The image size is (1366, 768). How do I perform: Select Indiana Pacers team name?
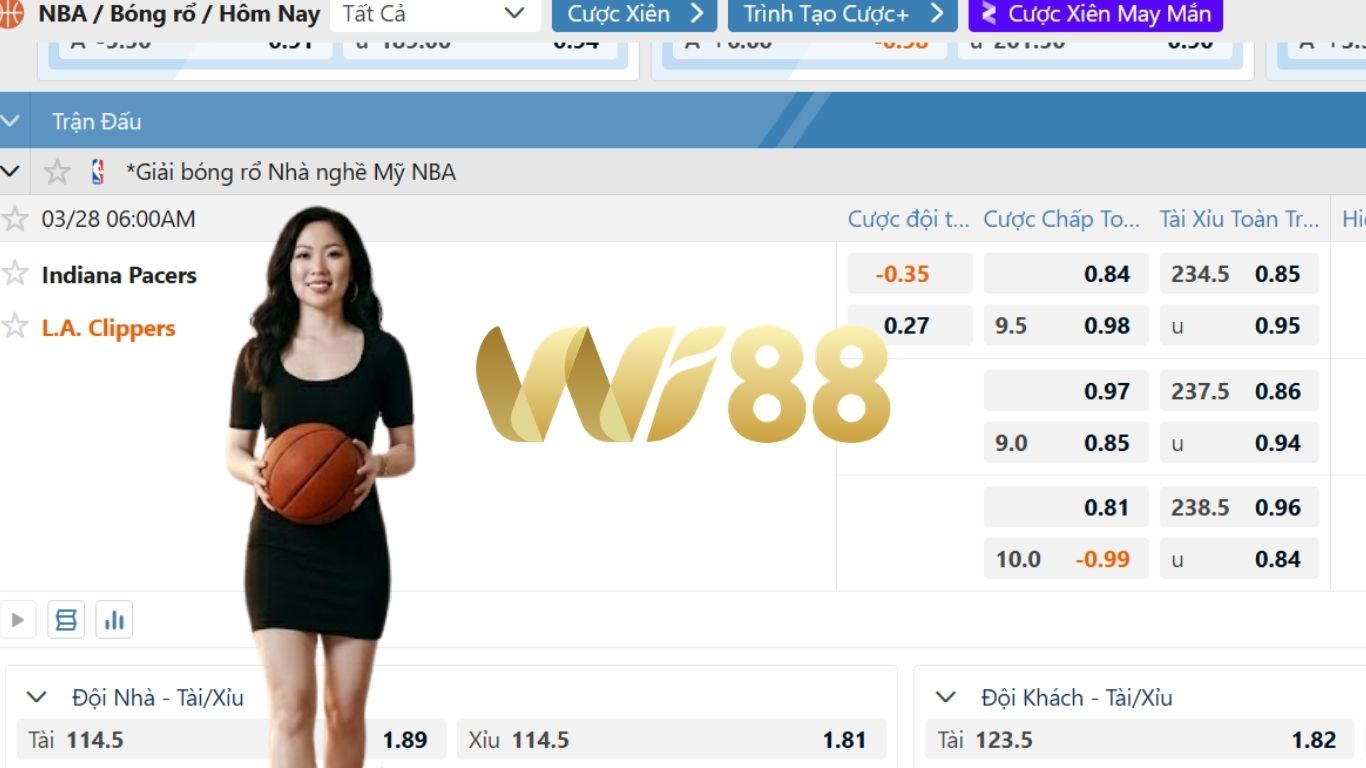click(x=119, y=275)
